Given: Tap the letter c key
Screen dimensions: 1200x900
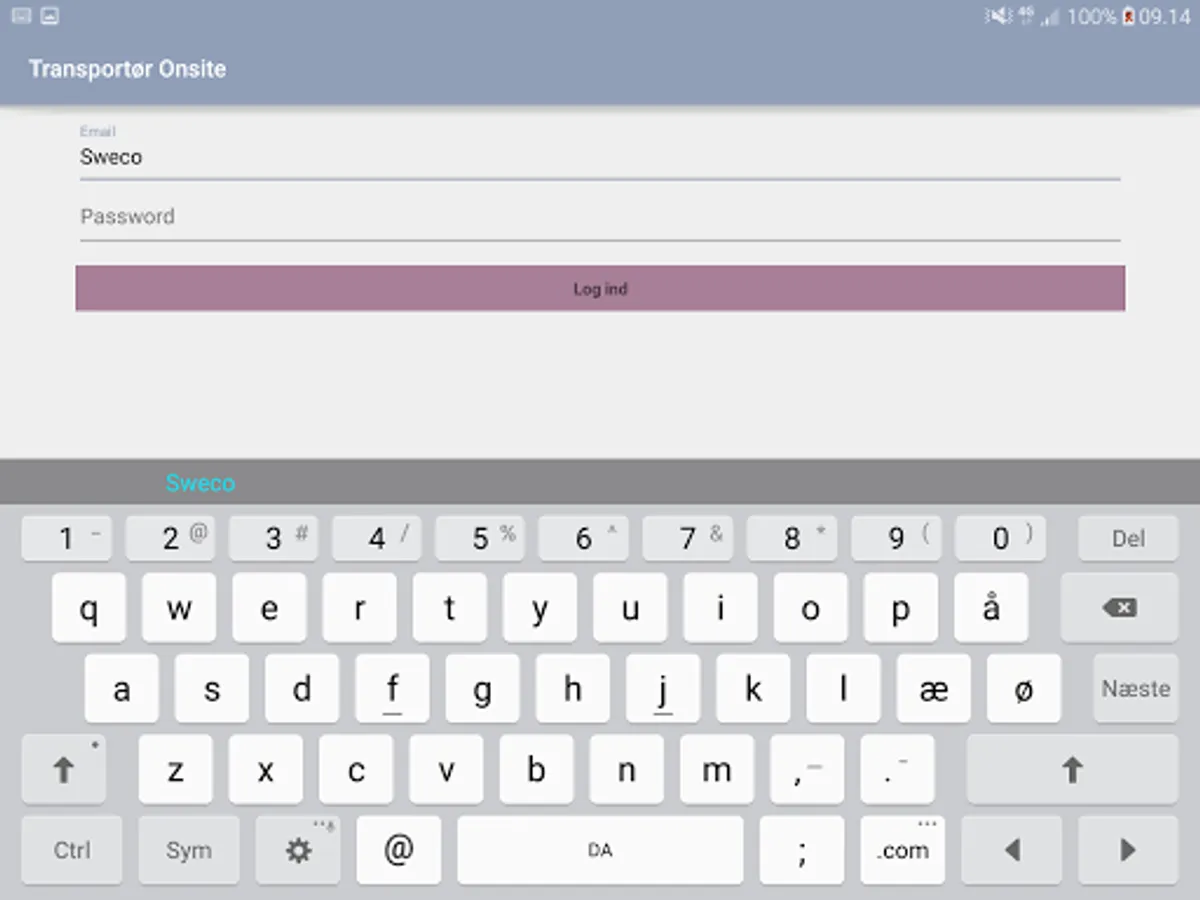Looking at the screenshot, I should pyautogui.click(x=356, y=770).
